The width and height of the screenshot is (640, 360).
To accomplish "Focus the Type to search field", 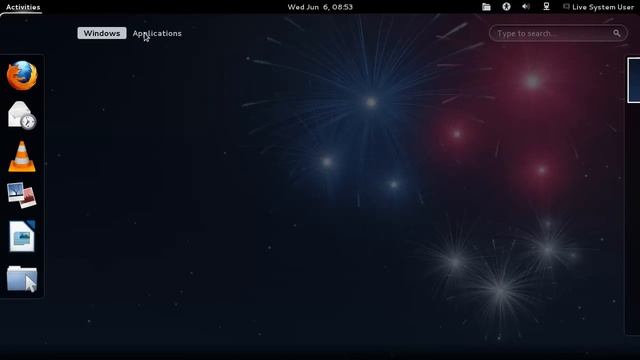I will click(558, 33).
